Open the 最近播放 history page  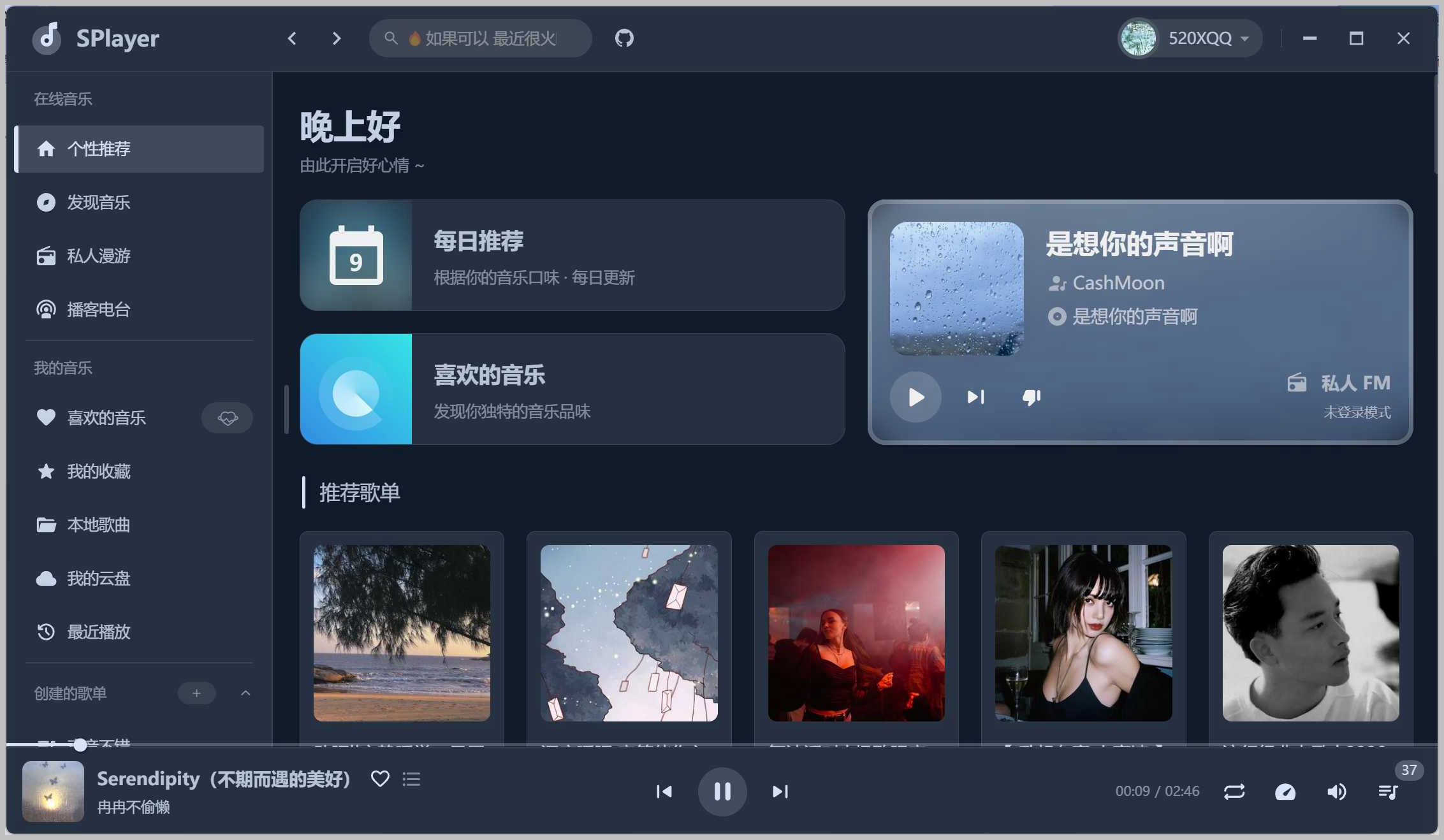[x=99, y=632]
